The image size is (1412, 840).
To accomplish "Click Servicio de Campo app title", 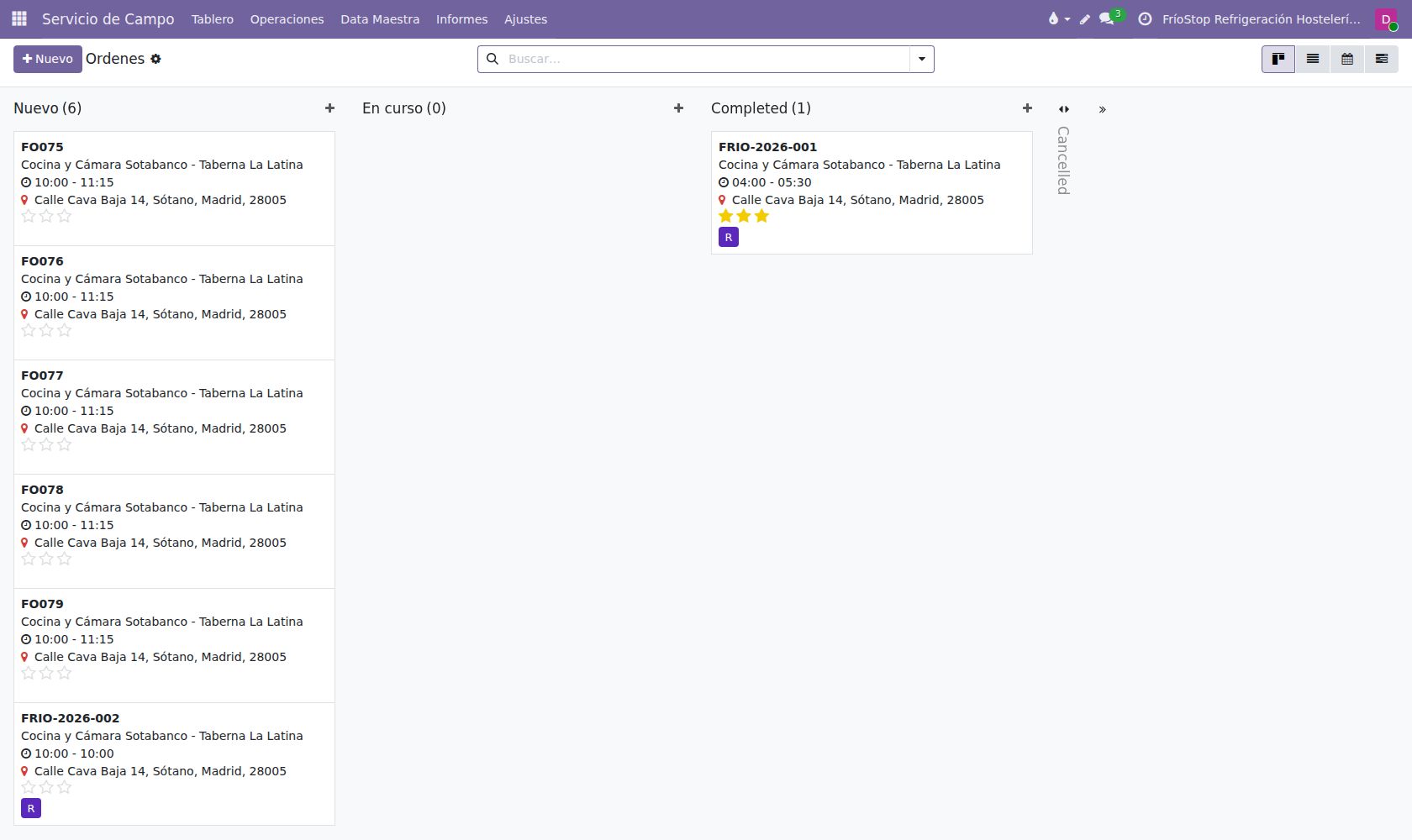I will click(x=108, y=18).
